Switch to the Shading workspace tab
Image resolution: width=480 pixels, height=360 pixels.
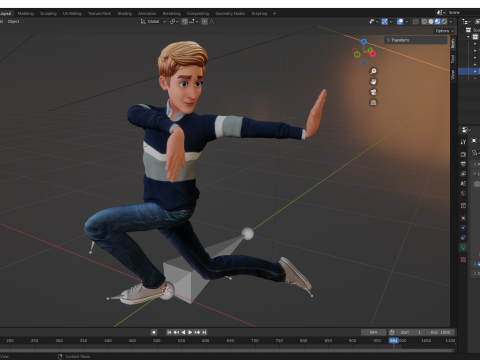coord(125,13)
